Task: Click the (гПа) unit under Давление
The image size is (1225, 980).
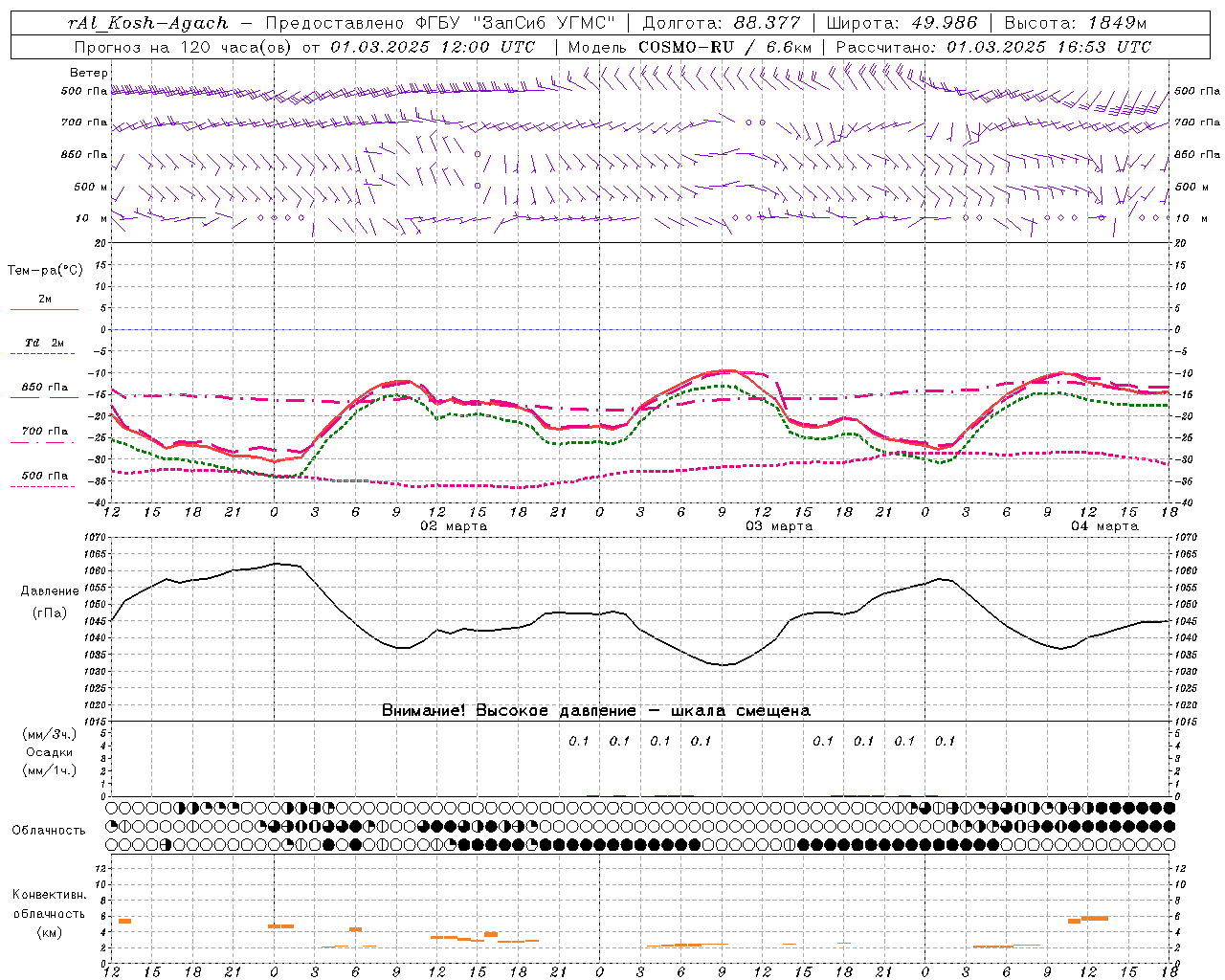Action: (x=48, y=613)
